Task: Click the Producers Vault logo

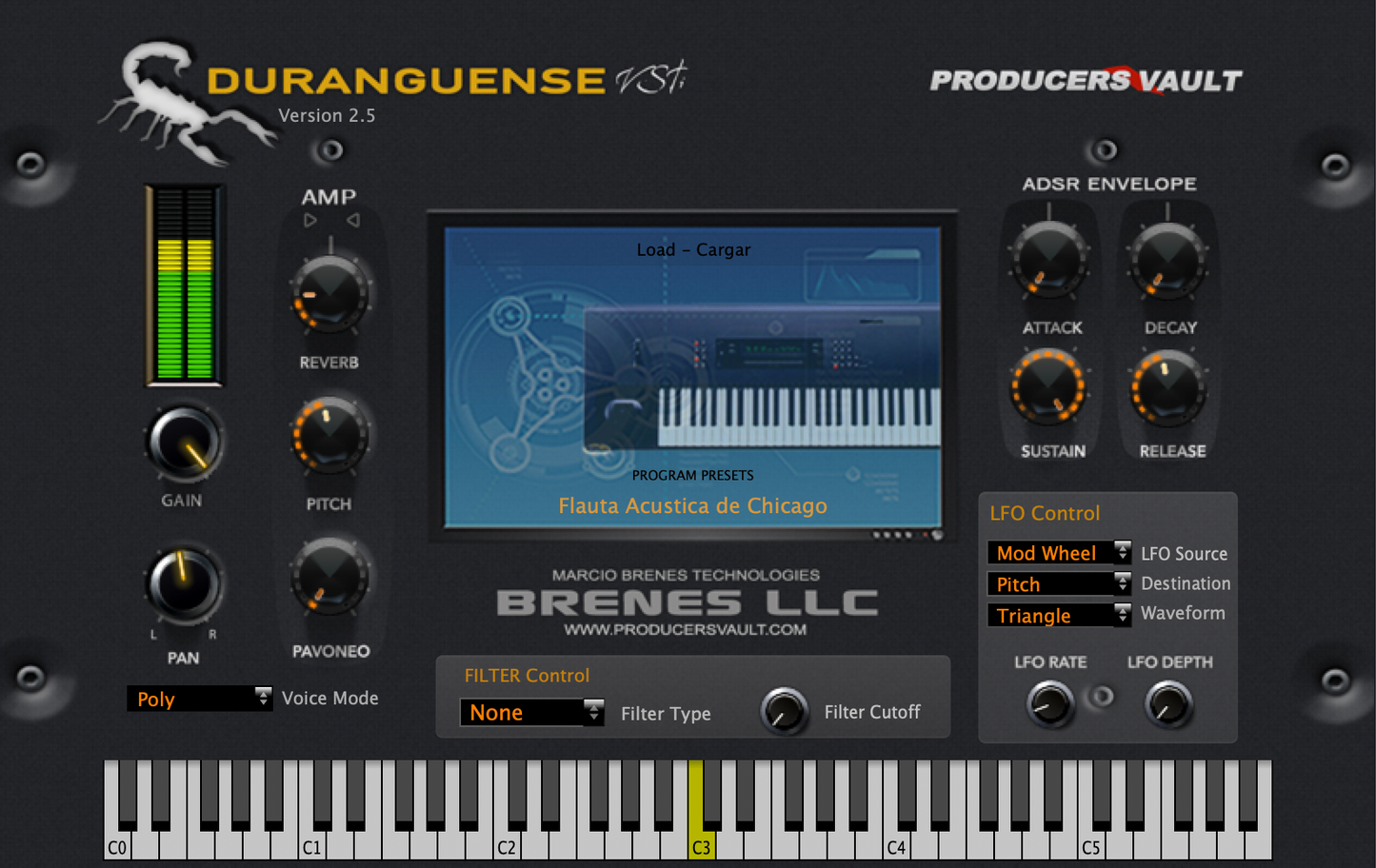Action: tap(1086, 81)
